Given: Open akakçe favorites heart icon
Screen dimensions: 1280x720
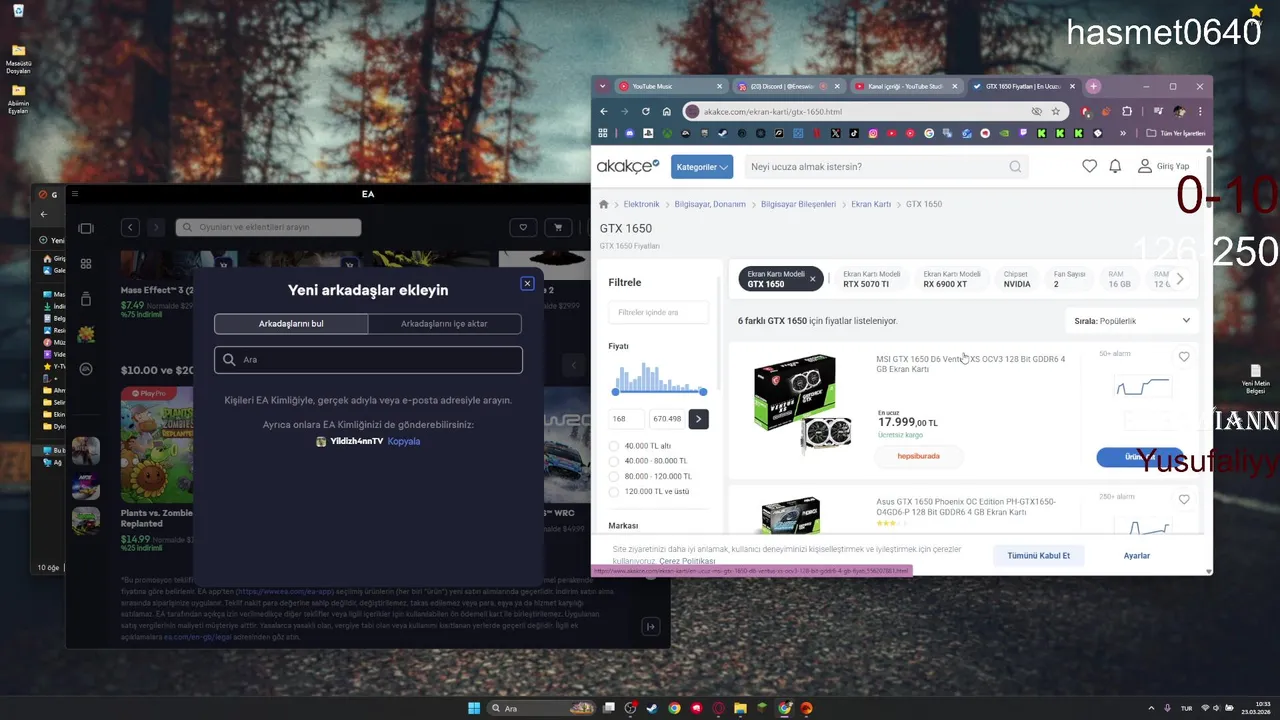Looking at the screenshot, I should [1090, 167].
